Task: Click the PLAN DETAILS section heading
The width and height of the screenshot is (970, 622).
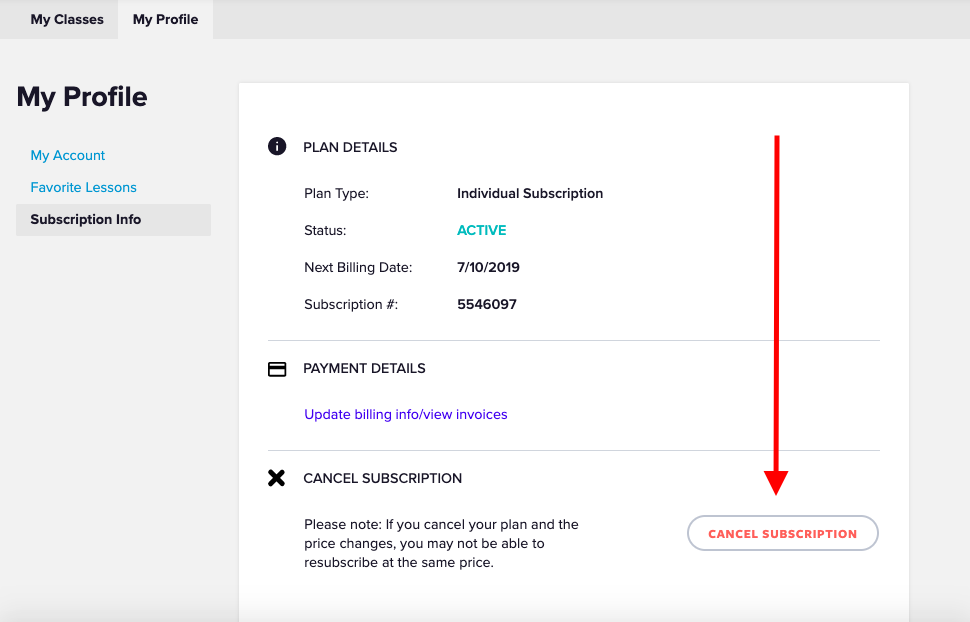Action: click(x=350, y=147)
